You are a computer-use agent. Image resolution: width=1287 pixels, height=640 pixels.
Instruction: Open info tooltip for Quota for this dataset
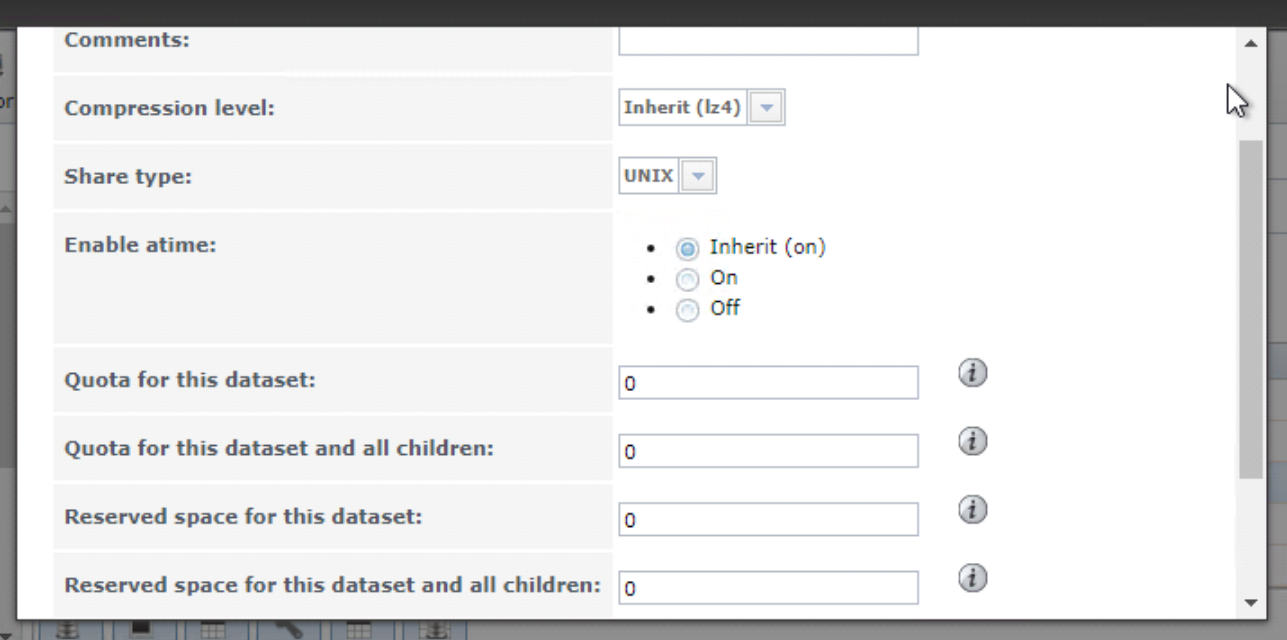coord(973,373)
